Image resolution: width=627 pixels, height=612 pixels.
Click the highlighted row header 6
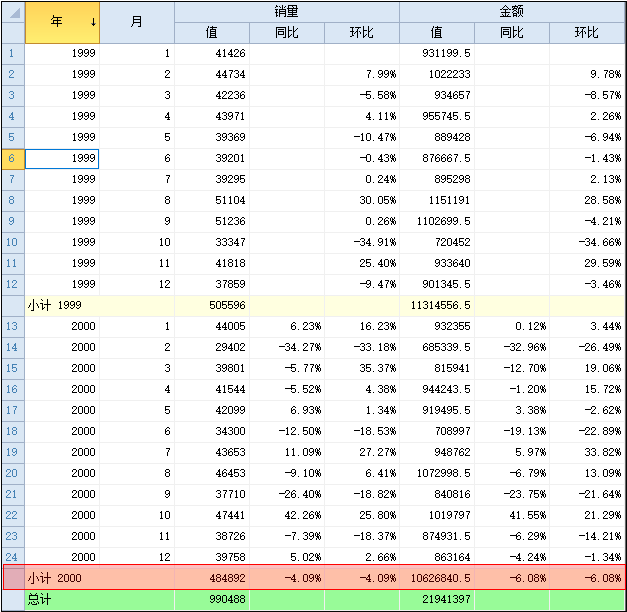pyautogui.click(x=12, y=158)
